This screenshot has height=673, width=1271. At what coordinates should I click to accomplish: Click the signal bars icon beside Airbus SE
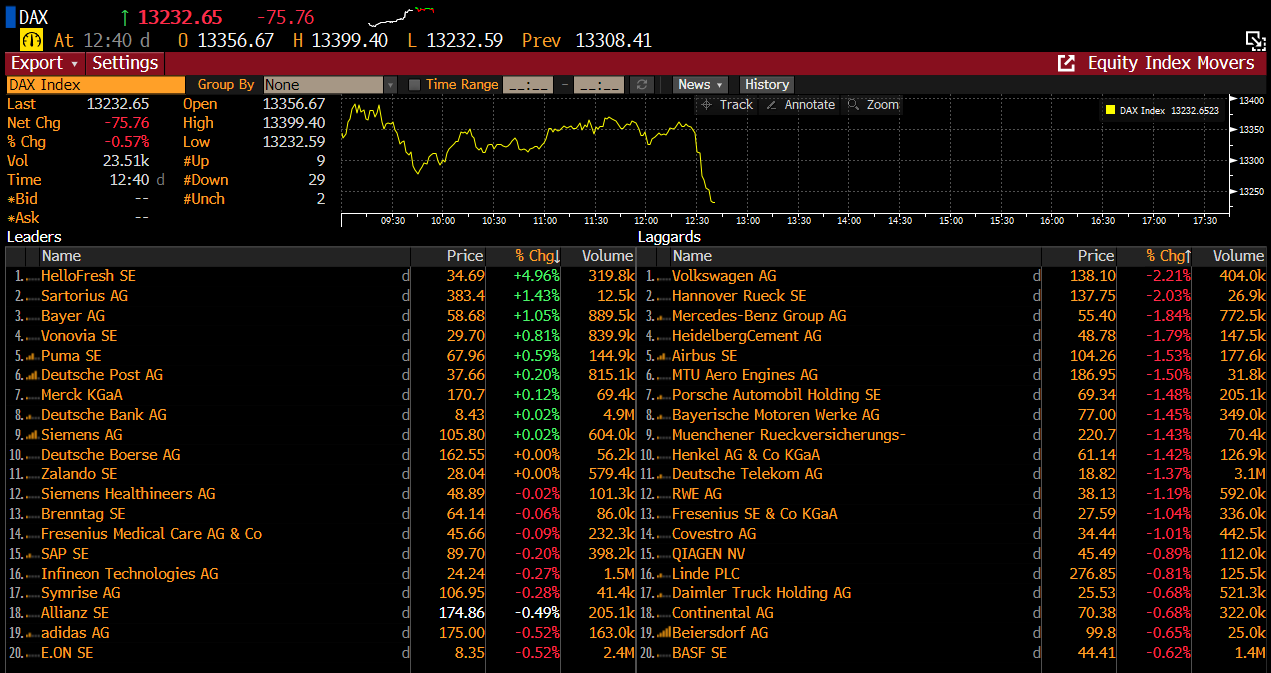click(663, 356)
